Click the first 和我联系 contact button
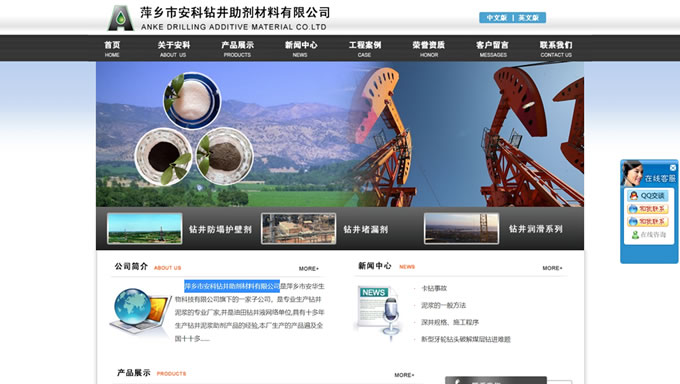The image size is (680, 384). [x=648, y=209]
